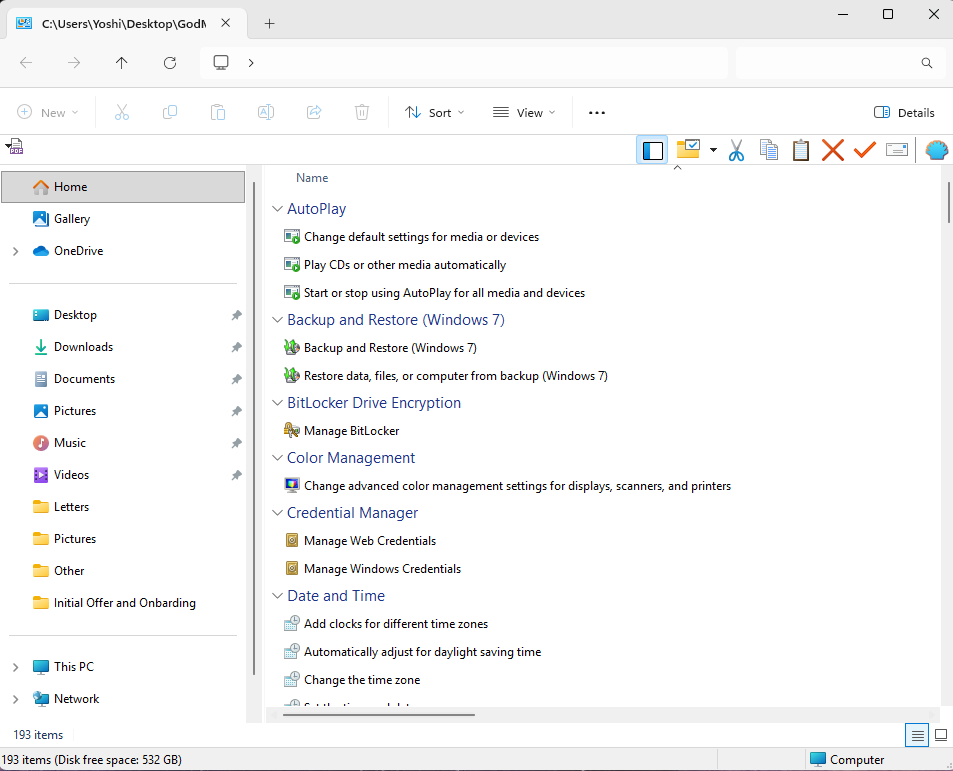Toggle the Details pane

point(904,113)
